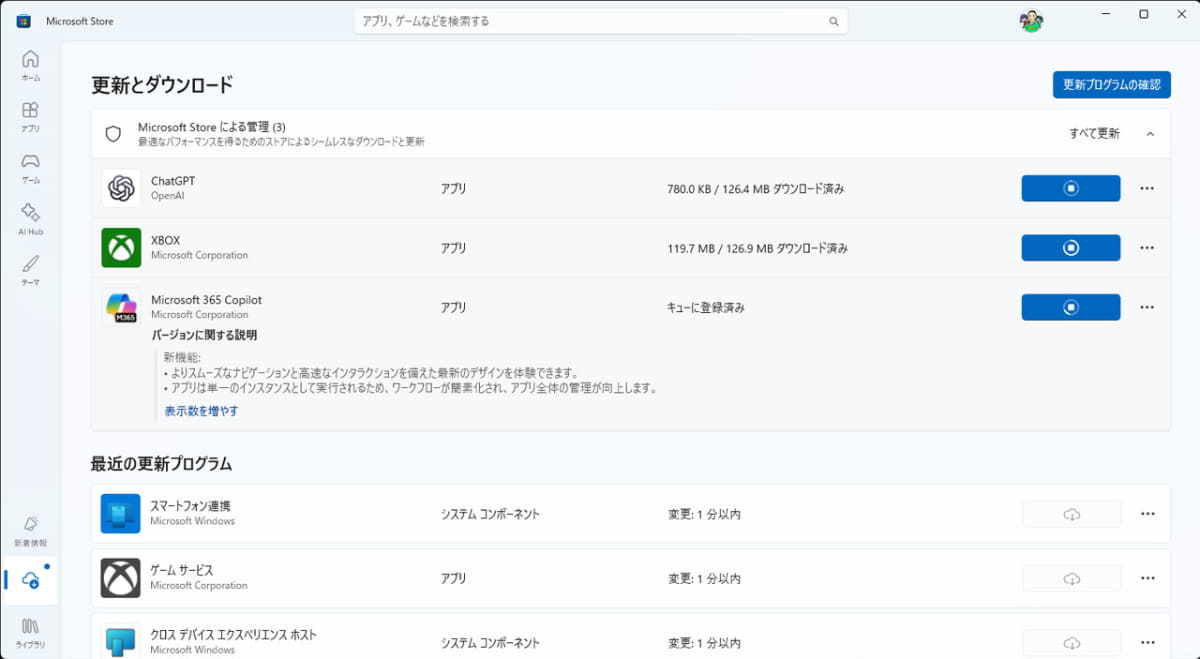The image size is (1200, 659).
Task: Cancel queued Microsoft 365 Copilot update
Action: pos(1070,307)
